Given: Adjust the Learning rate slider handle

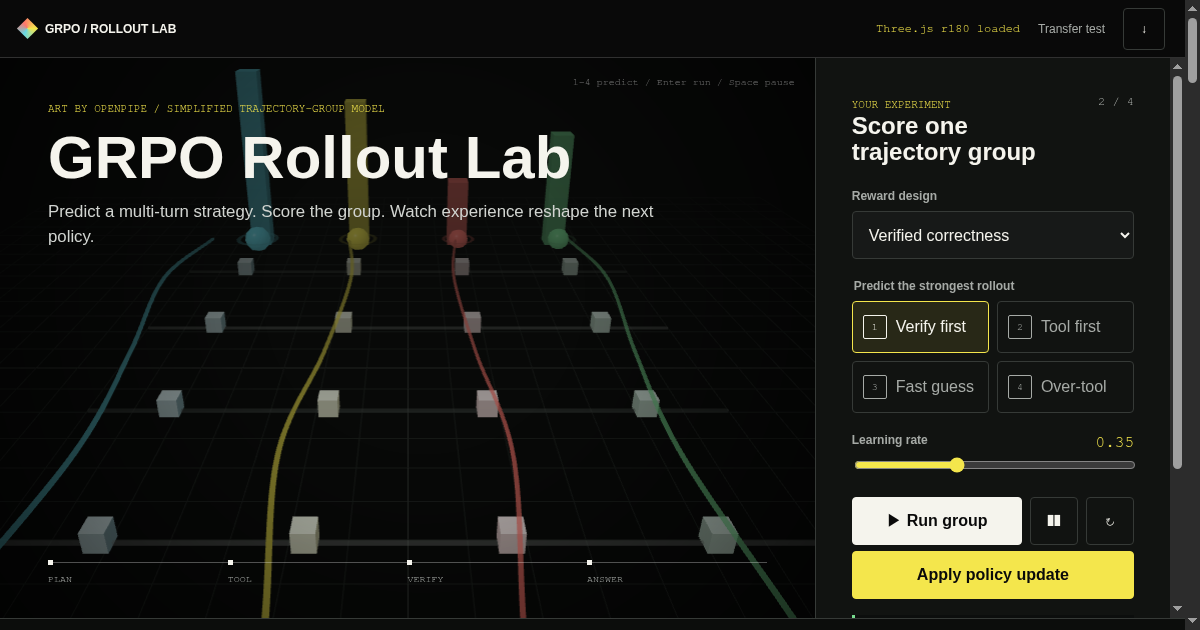Looking at the screenshot, I should (x=957, y=465).
